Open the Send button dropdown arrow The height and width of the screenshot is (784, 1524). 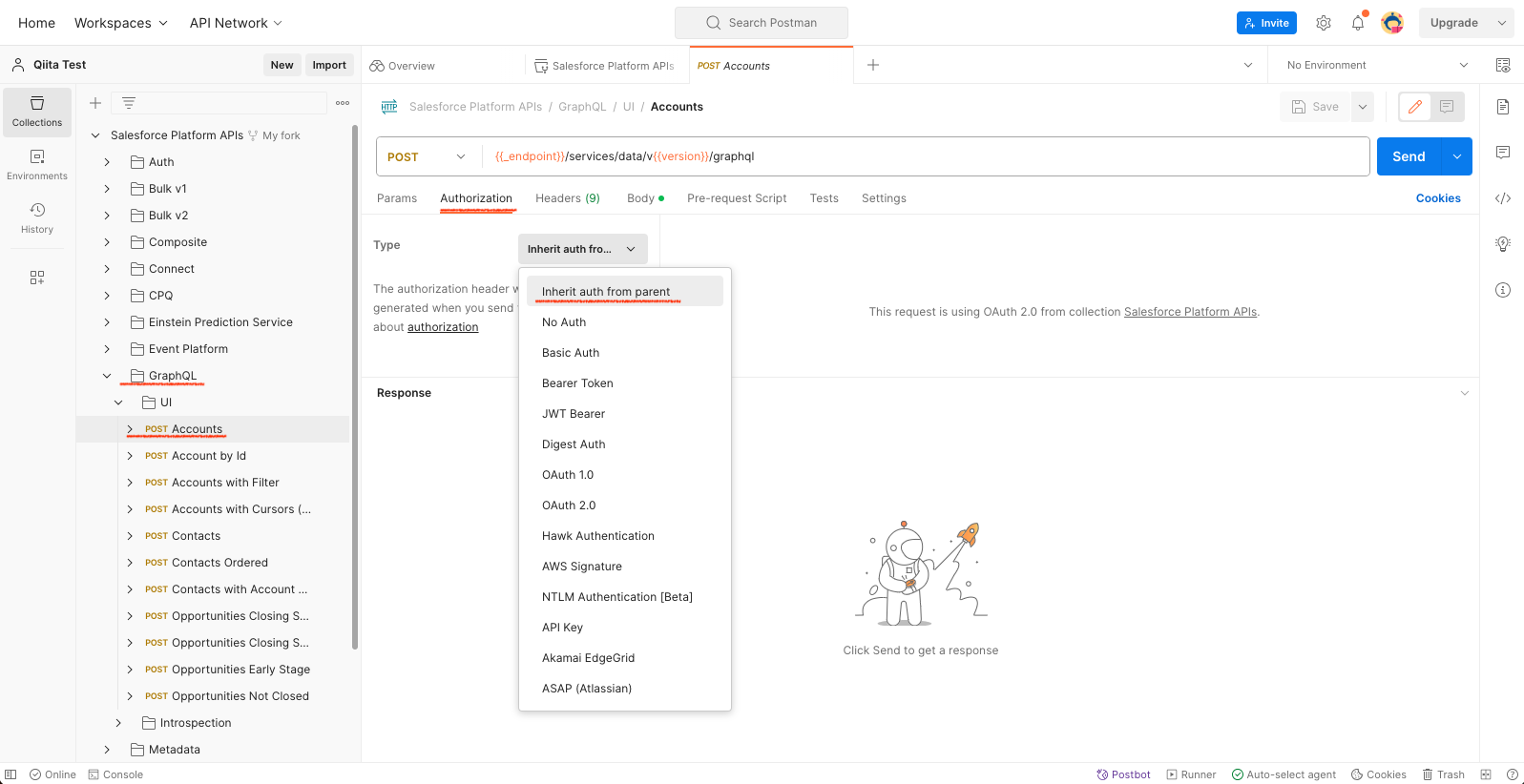pyautogui.click(x=1457, y=156)
